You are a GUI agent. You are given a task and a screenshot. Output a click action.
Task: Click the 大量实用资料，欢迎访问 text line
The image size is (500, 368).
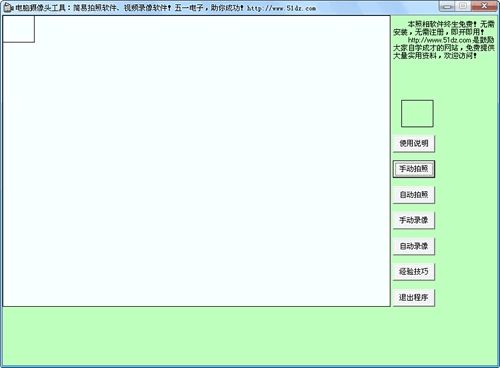point(435,56)
